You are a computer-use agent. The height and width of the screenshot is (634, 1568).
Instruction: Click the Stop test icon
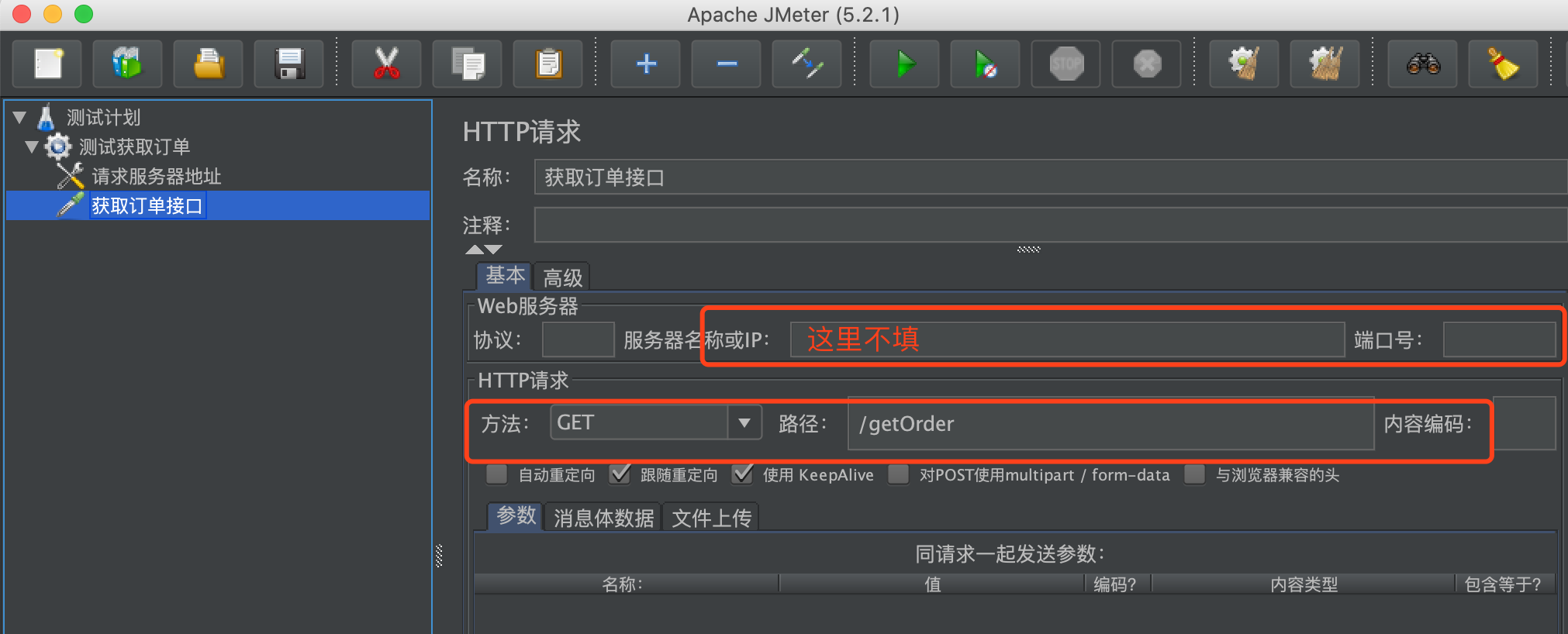click(x=1066, y=64)
